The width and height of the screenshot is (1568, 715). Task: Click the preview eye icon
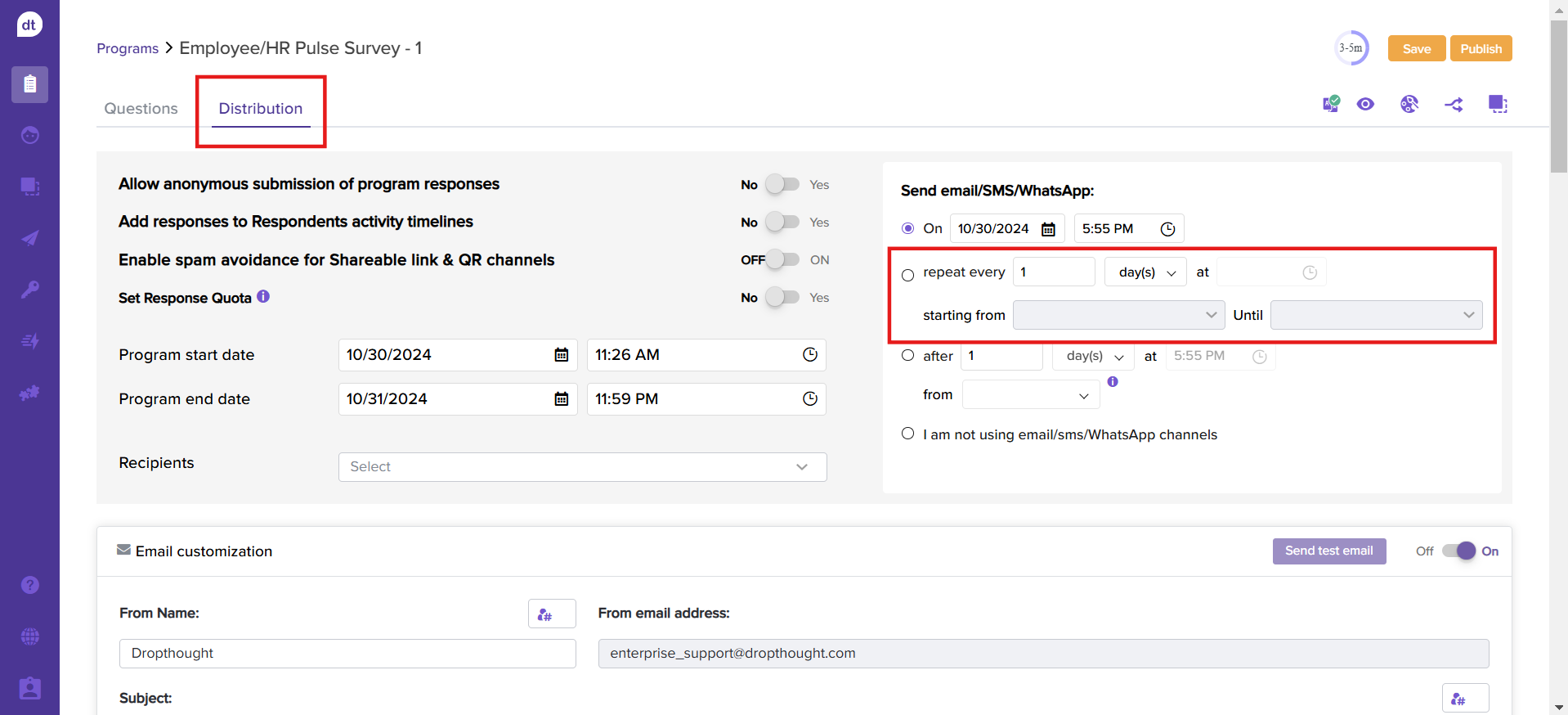[x=1365, y=104]
